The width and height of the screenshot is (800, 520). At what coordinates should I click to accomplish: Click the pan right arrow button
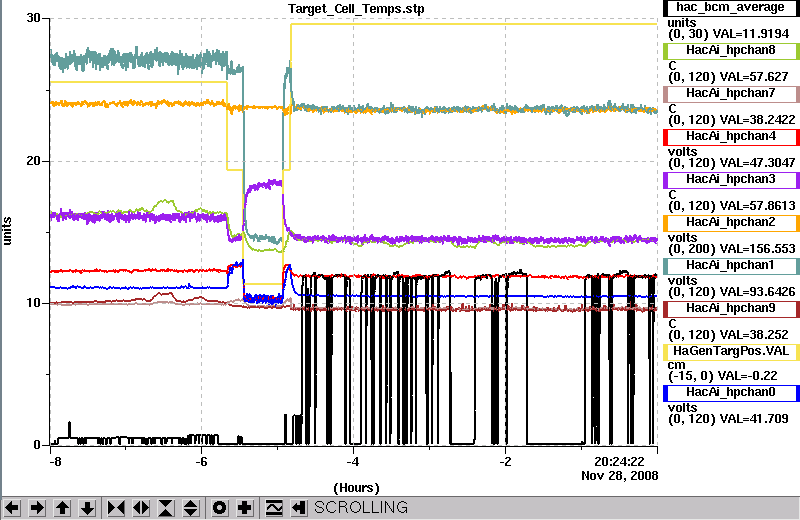[x=37, y=508]
